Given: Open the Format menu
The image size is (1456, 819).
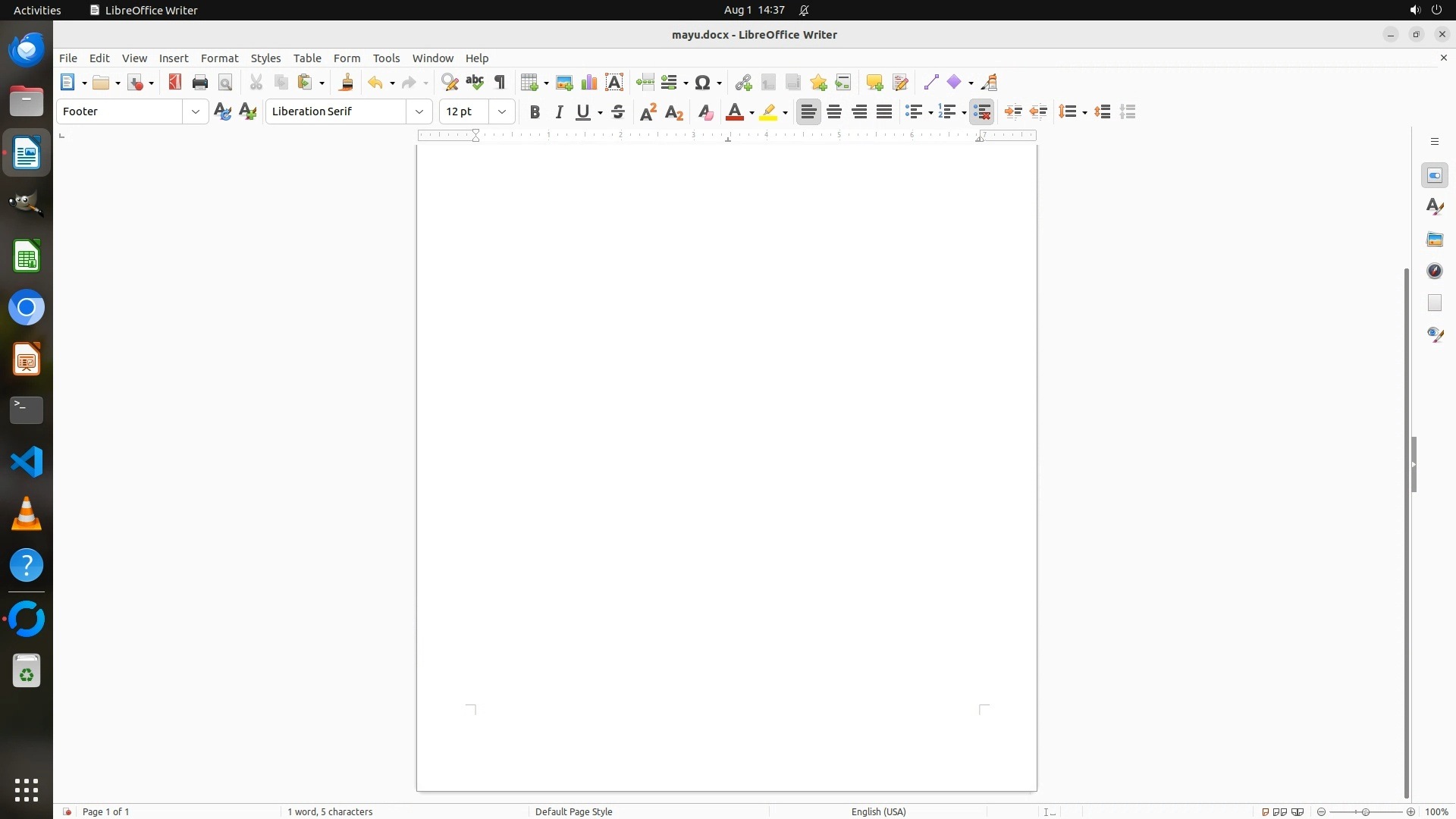Looking at the screenshot, I should [x=219, y=58].
